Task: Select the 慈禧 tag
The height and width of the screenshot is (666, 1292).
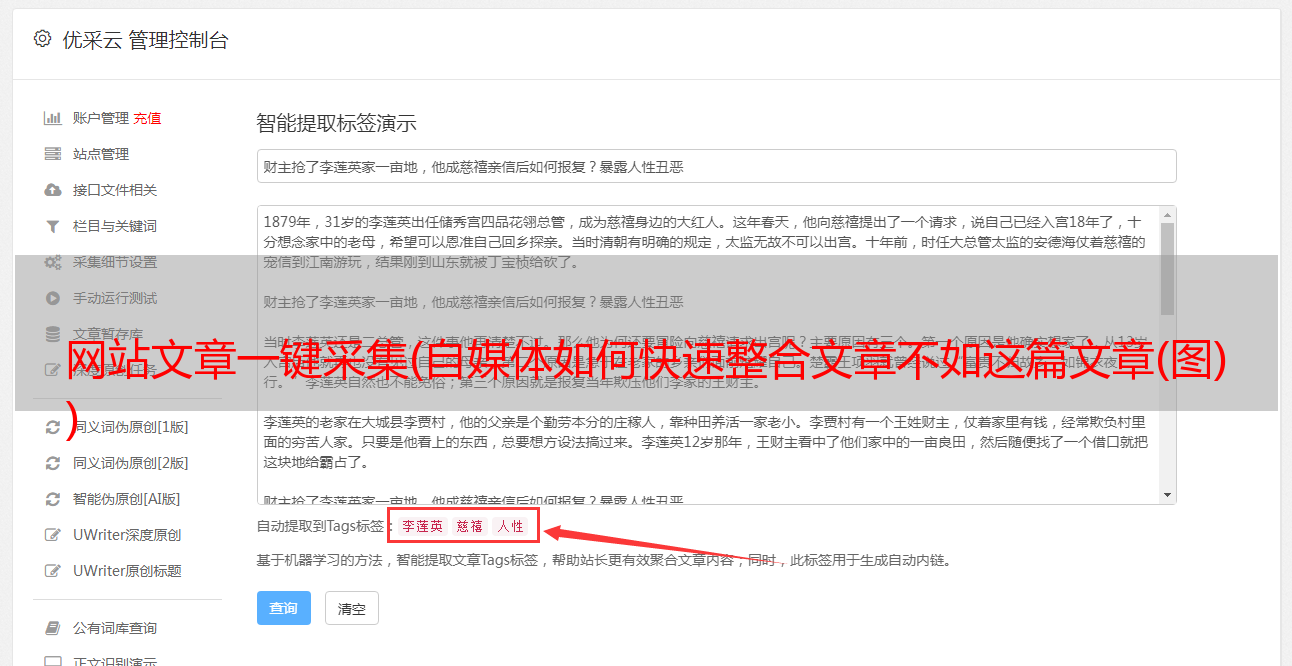Action: point(470,526)
